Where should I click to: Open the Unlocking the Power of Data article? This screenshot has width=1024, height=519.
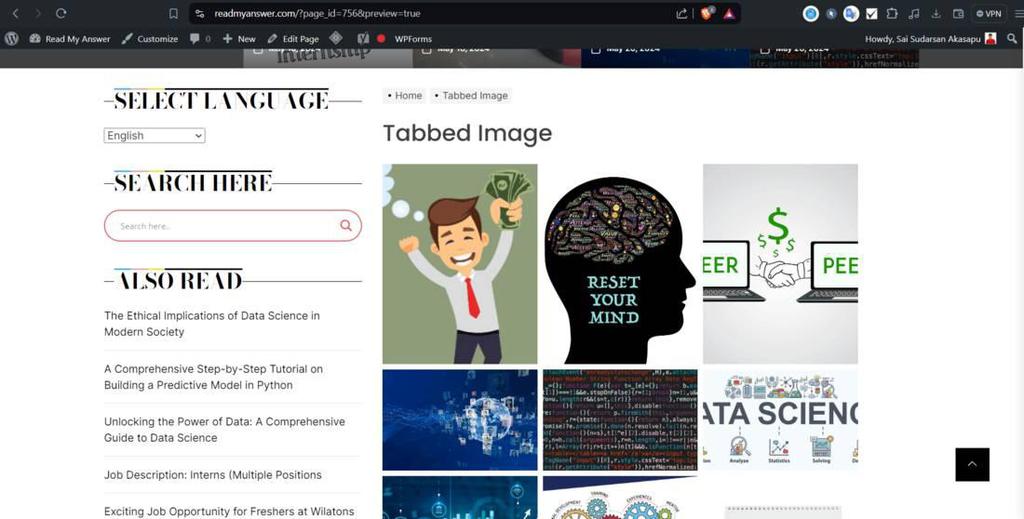(x=225, y=430)
